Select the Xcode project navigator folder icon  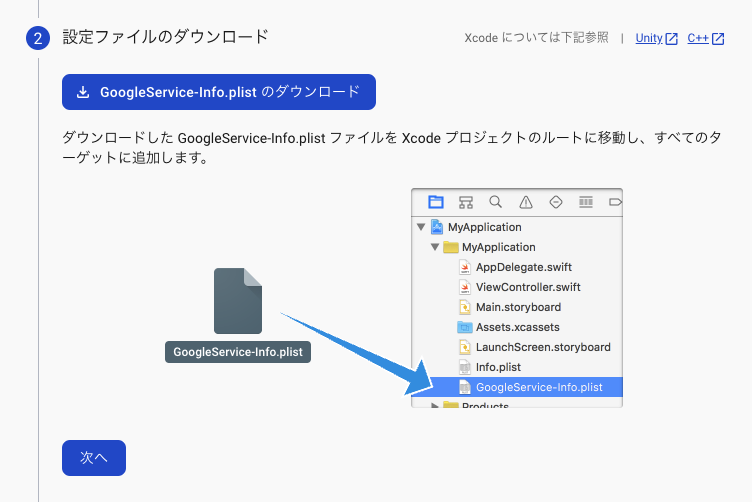(435, 202)
